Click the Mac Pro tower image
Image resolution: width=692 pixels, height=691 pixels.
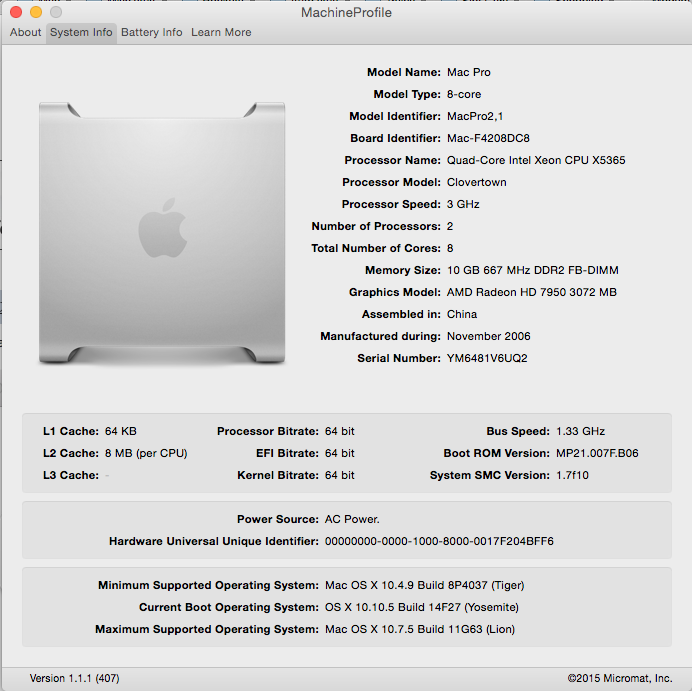(162, 233)
